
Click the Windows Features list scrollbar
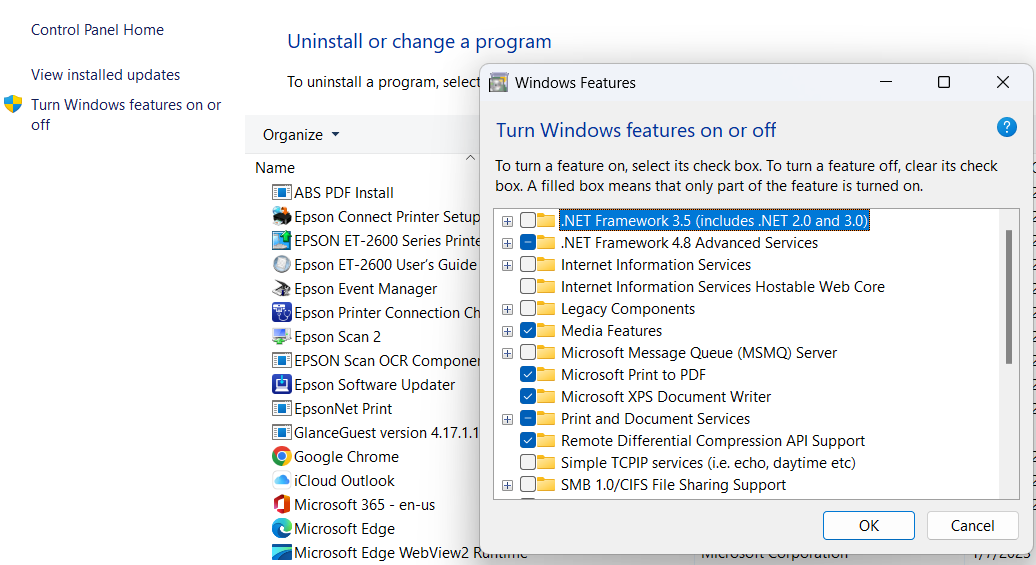click(1009, 298)
